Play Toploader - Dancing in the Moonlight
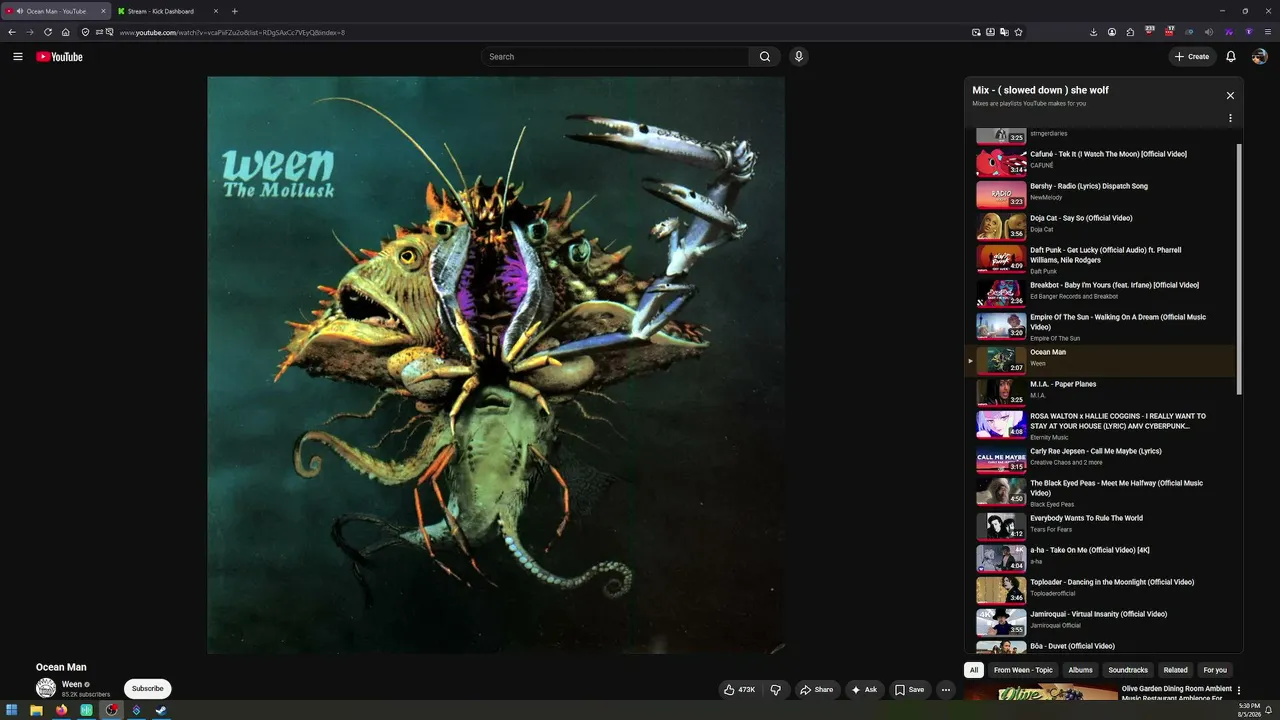 click(x=1101, y=589)
